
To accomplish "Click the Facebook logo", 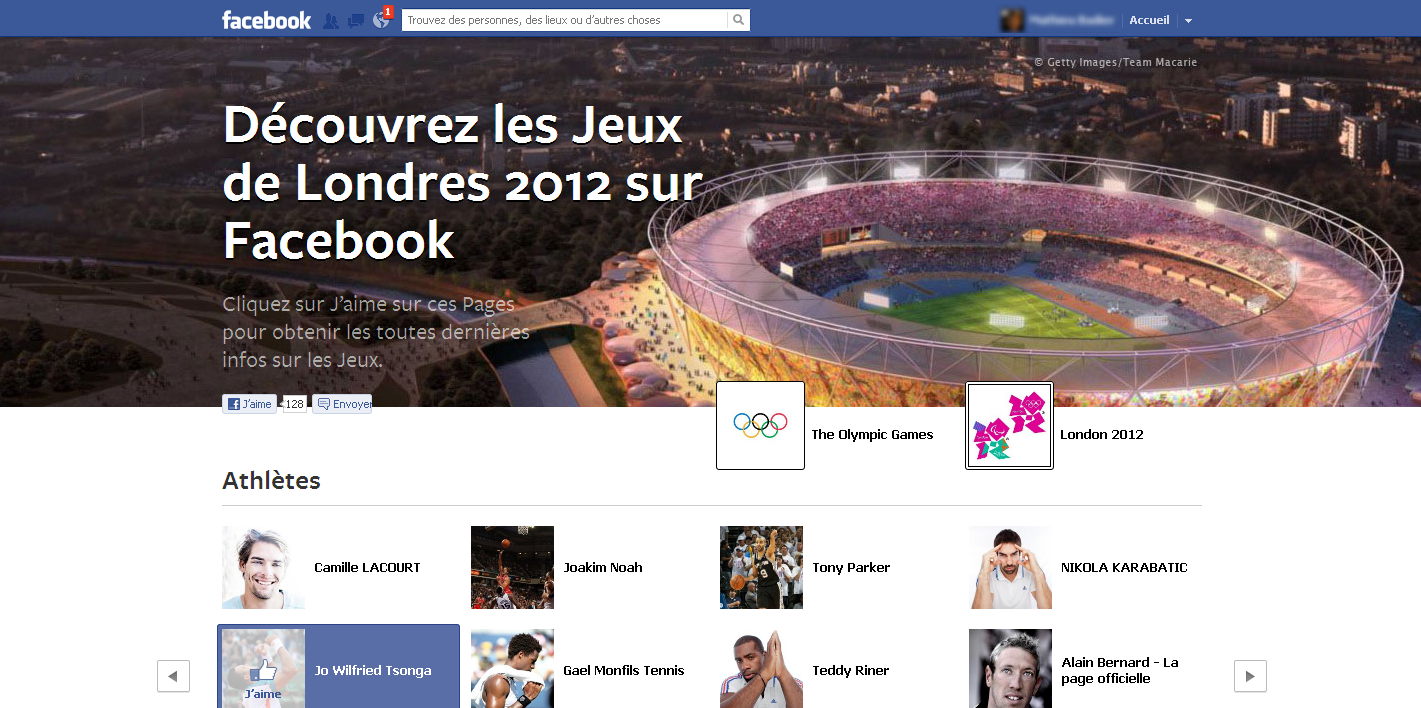I will coord(266,20).
